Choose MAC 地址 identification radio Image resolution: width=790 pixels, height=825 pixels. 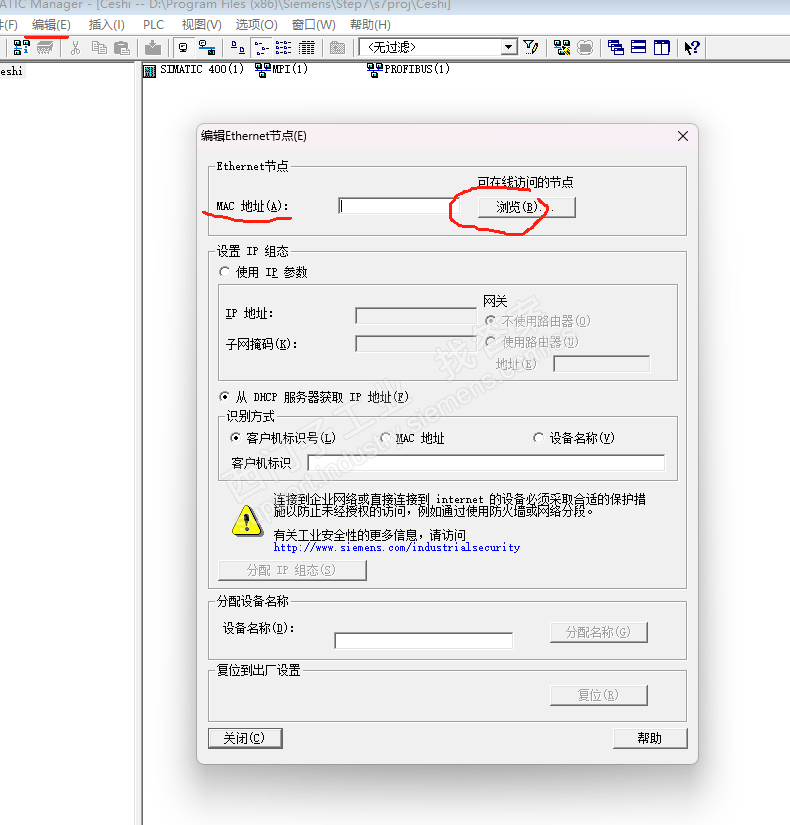(385, 438)
